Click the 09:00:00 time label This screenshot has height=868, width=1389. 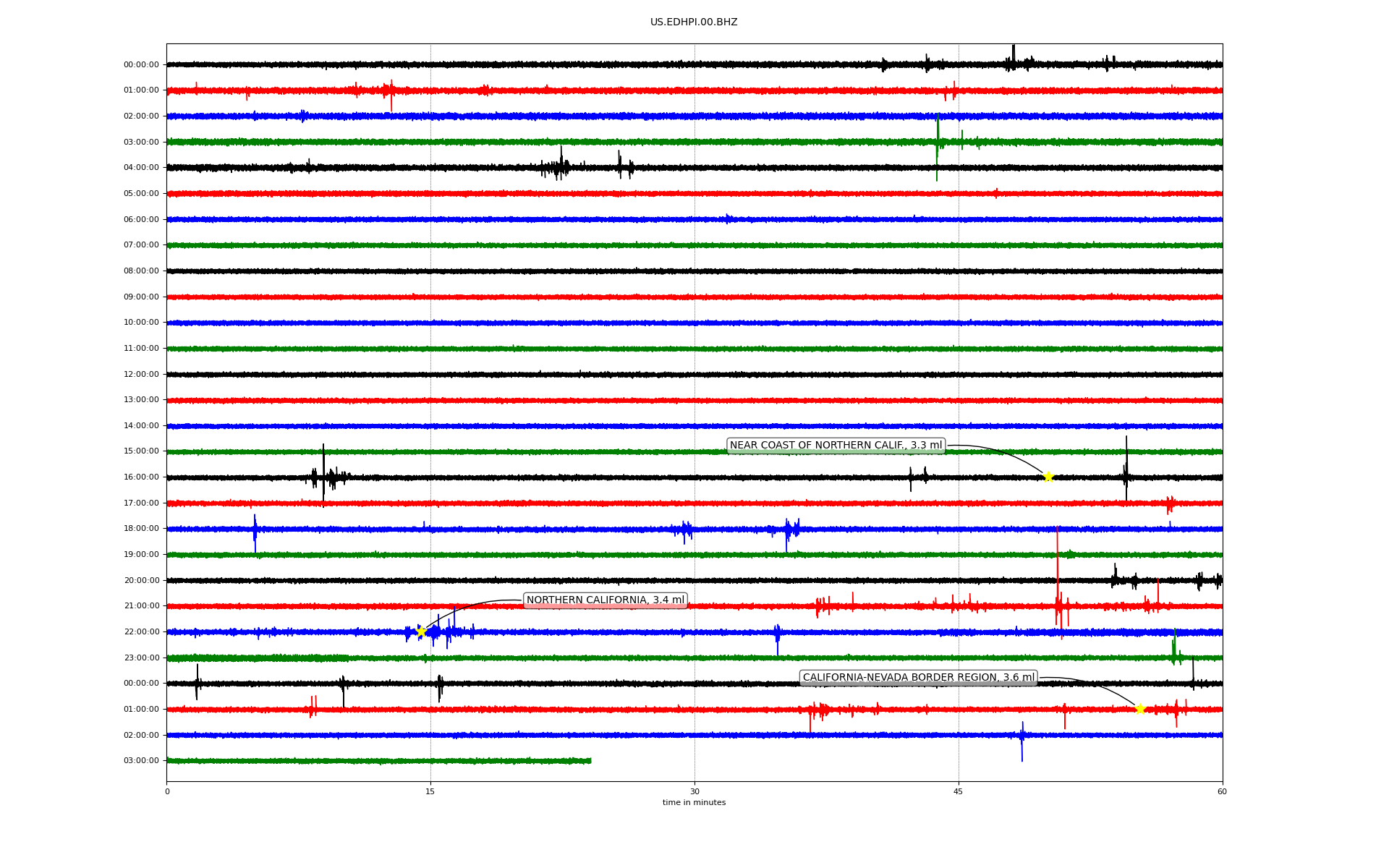(x=141, y=297)
